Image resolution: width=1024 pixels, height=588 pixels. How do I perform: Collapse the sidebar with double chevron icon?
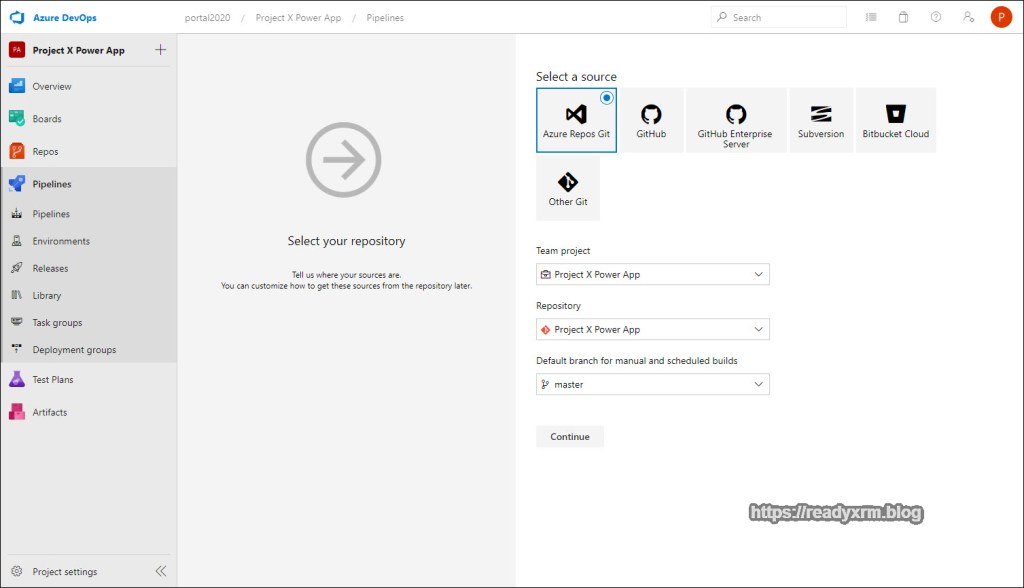tap(160, 571)
